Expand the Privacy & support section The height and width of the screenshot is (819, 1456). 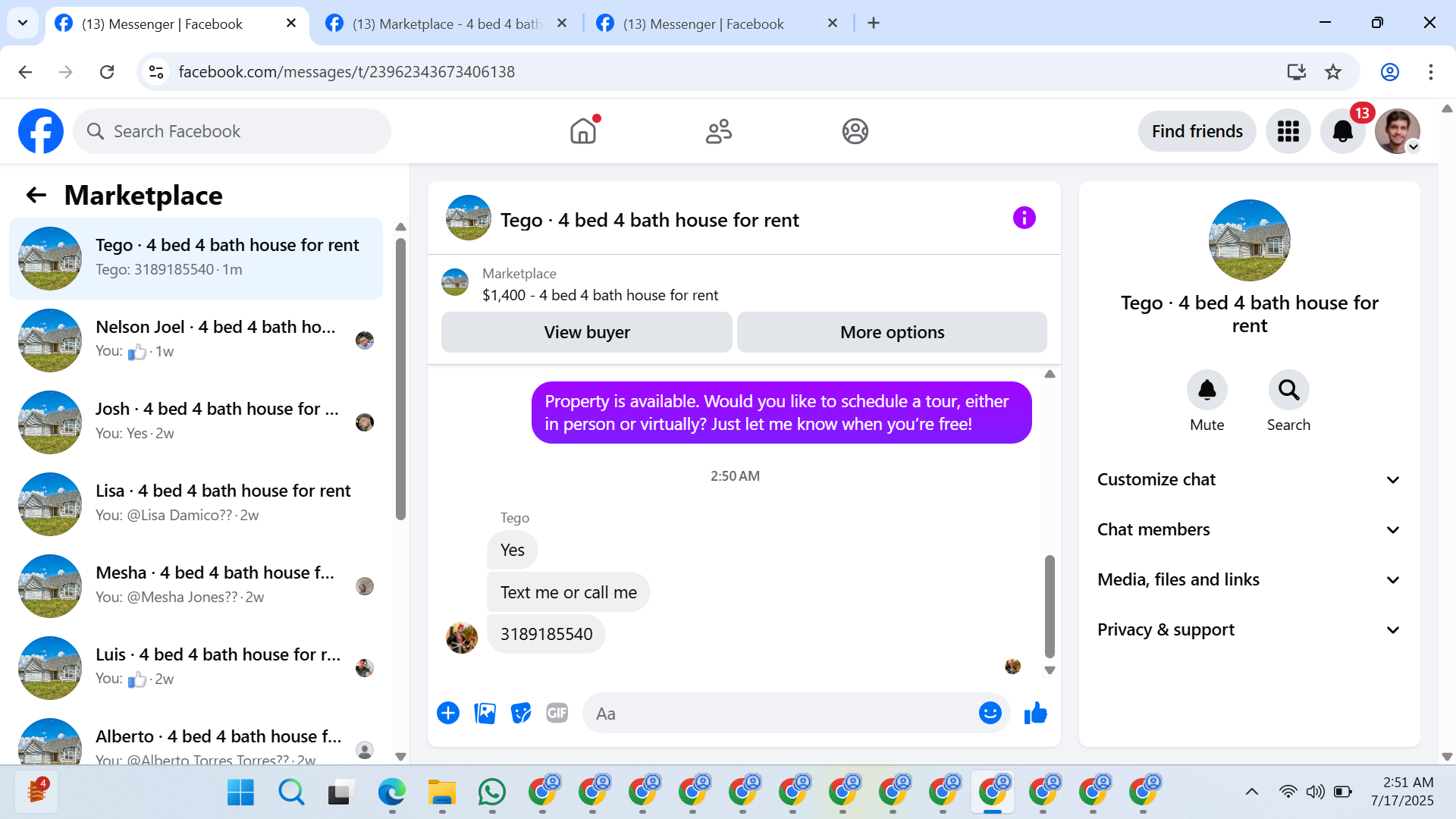pyautogui.click(x=1249, y=629)
